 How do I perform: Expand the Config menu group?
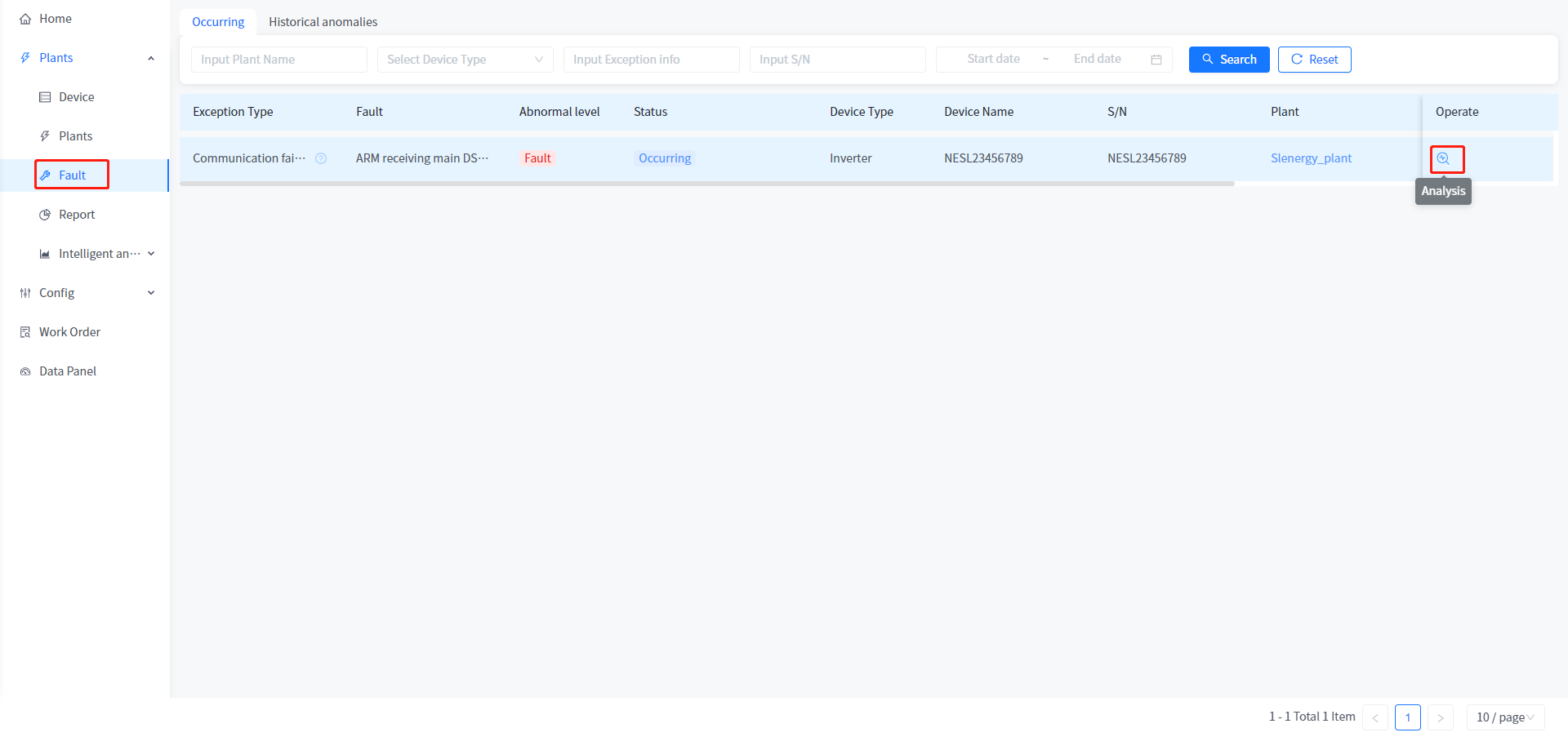point(151,293)
